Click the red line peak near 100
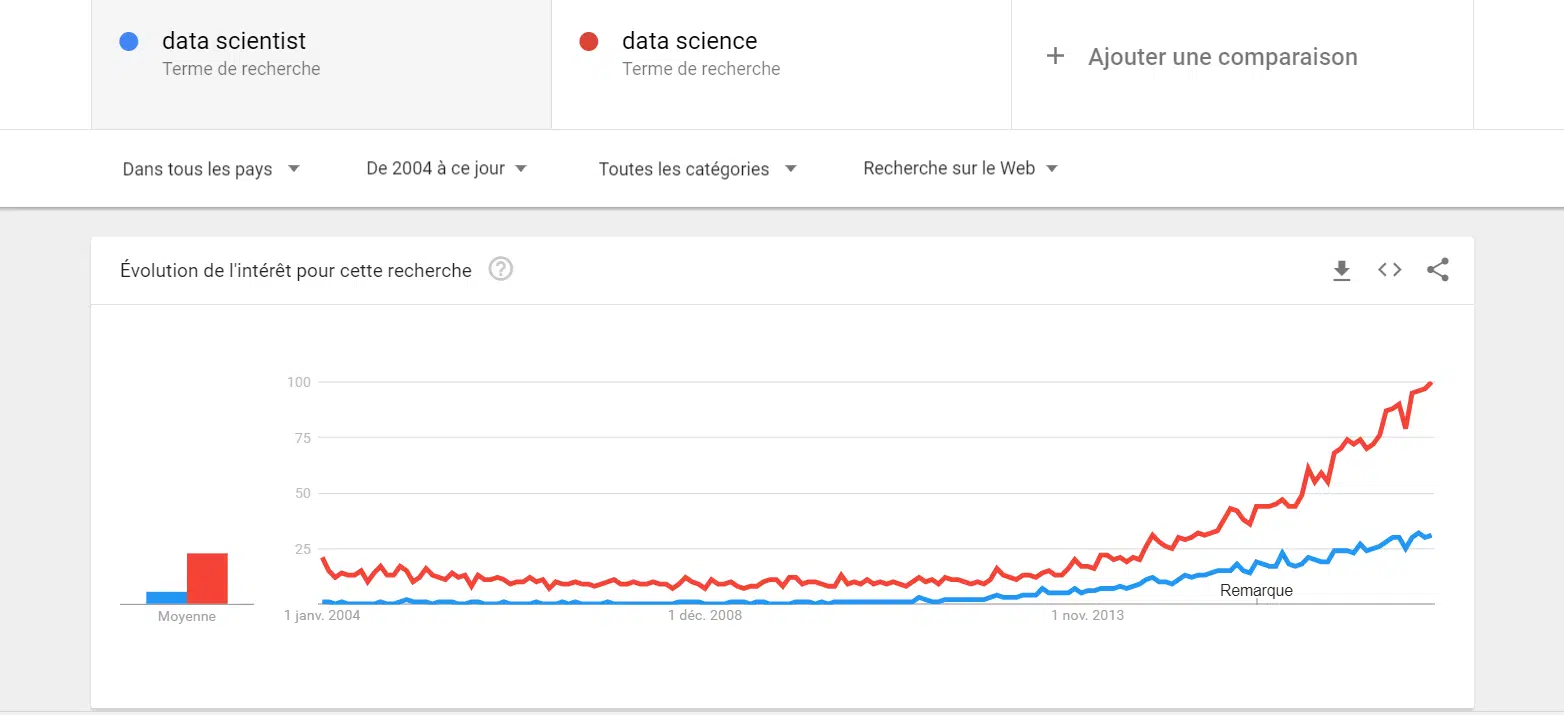 click(x=1431, y=383)
